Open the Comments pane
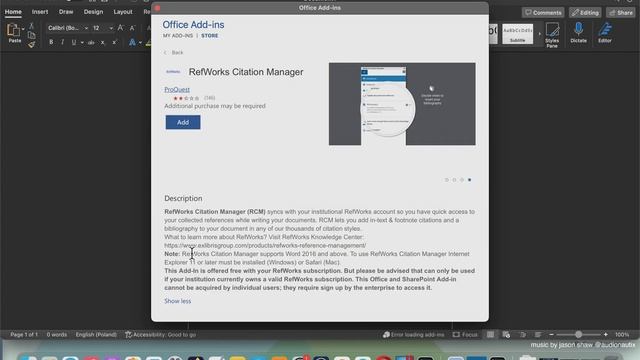This screenshot has height=360, width=640. (x=543, y=13)
